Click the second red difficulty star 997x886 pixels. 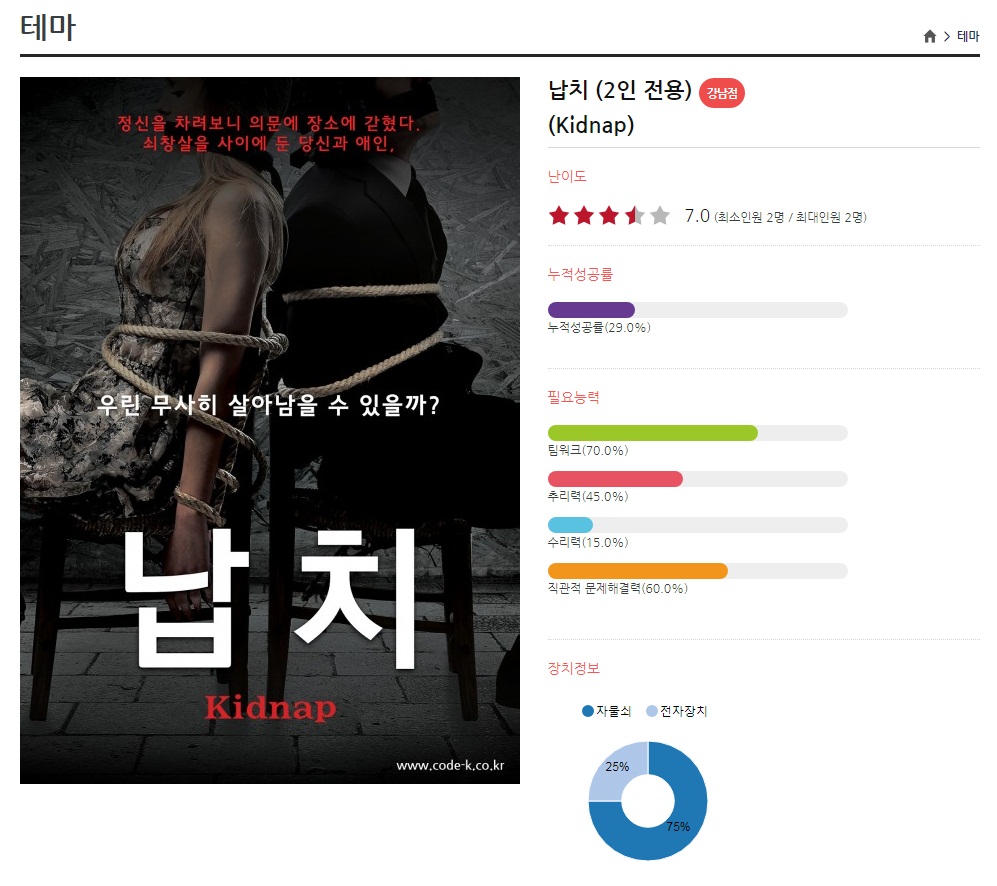coord(584,216)
